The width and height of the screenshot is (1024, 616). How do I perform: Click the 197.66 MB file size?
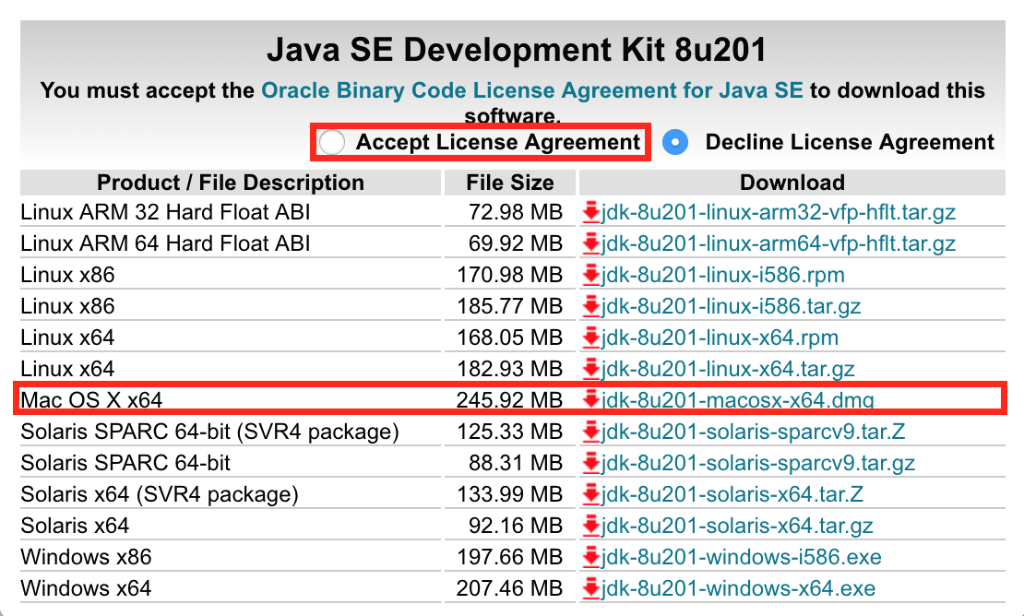(x=509, y=557)
